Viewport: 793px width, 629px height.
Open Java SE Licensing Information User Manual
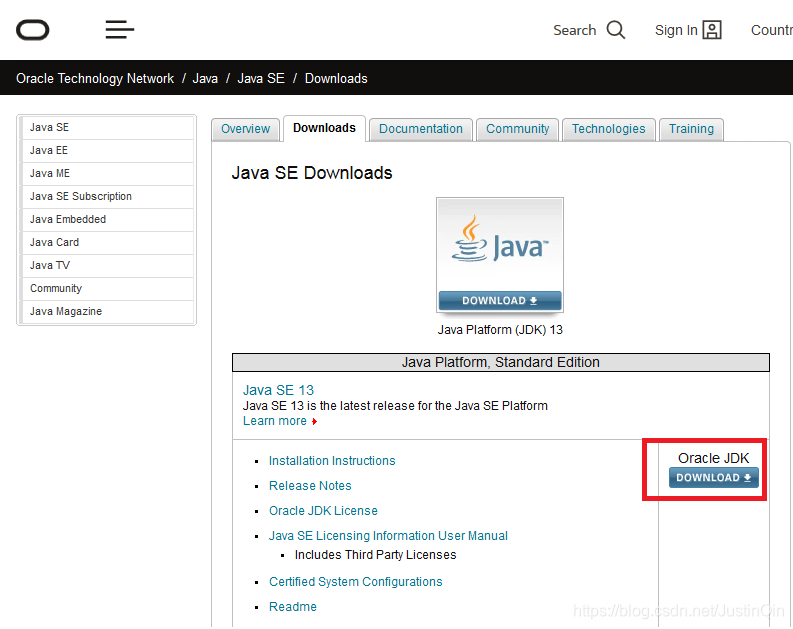(x=388, y=535)
